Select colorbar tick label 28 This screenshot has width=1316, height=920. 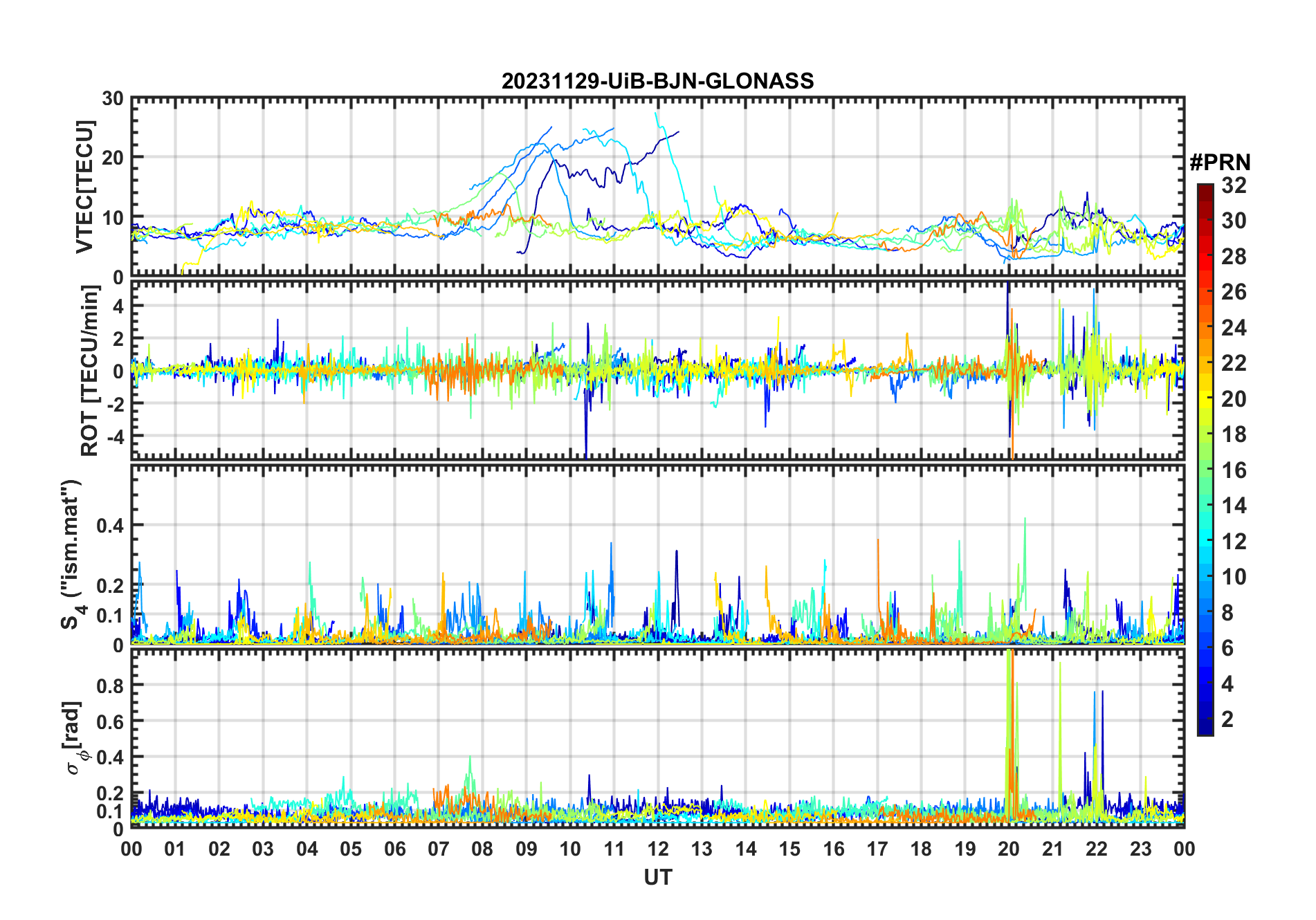(1234, 257)
